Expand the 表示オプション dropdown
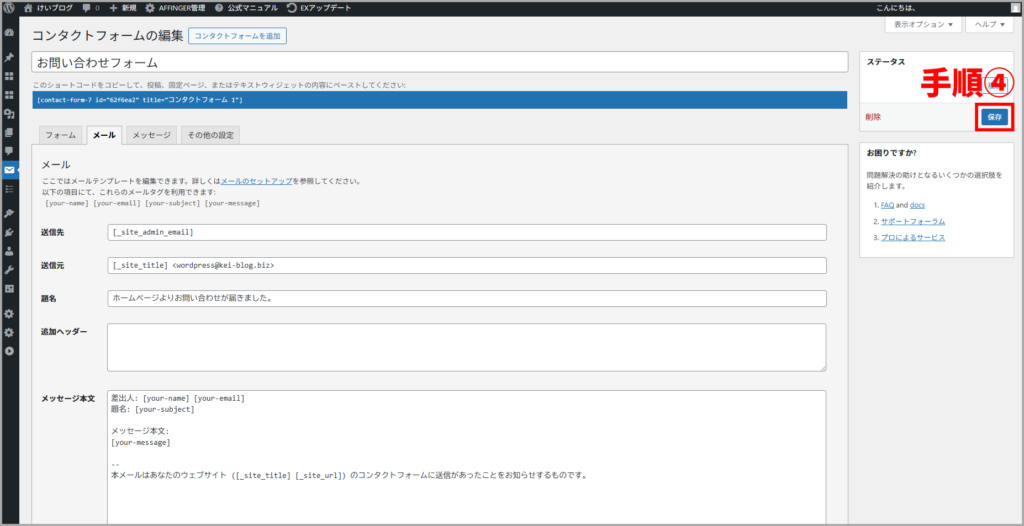Screen dimensions: 1024x526 922,25
